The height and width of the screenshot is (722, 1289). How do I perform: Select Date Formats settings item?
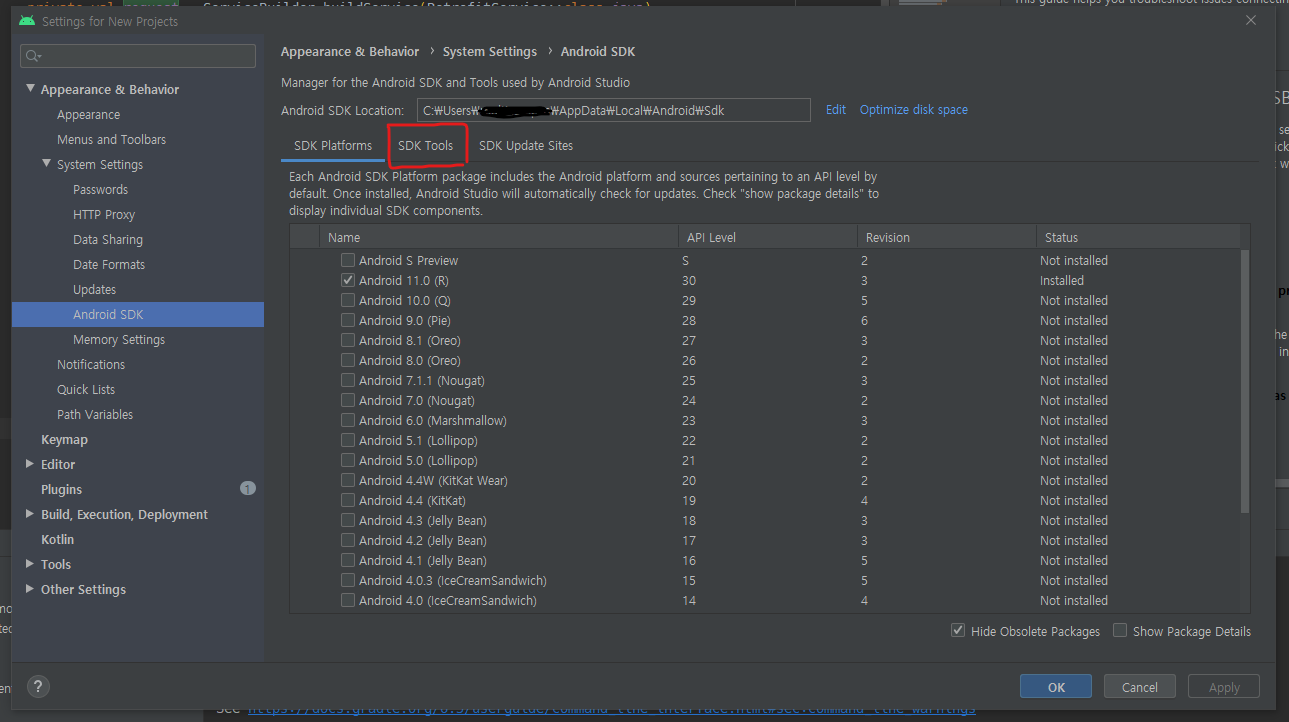coord(109,264)
